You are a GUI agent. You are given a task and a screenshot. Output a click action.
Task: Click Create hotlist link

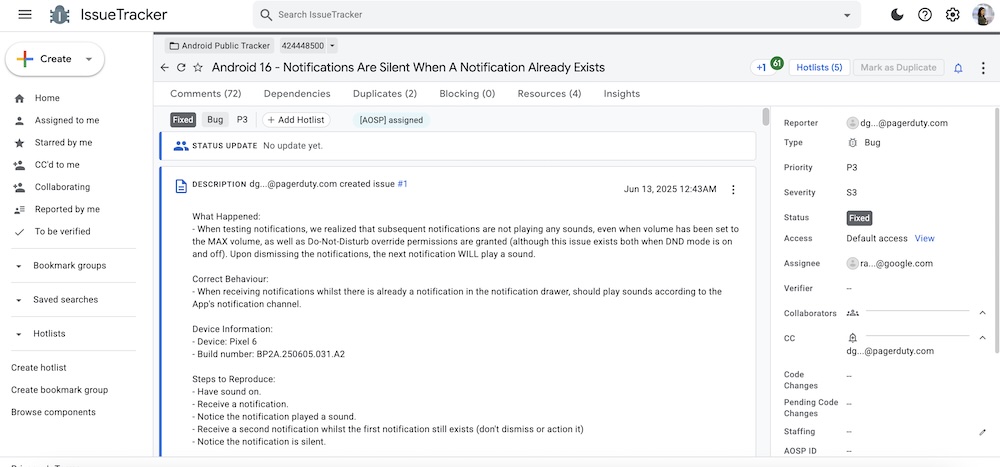[x=38, y=367]
